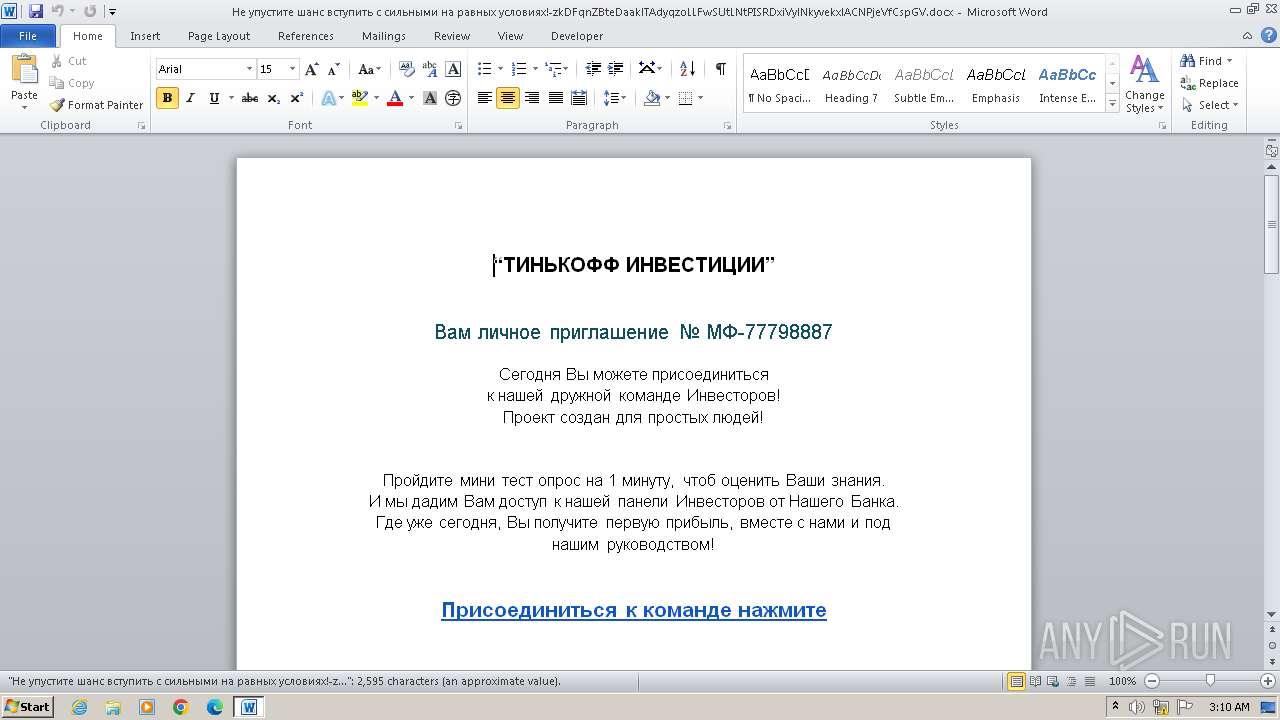
Task: Justify paragraph text
Action: click(x=556, y=98)
